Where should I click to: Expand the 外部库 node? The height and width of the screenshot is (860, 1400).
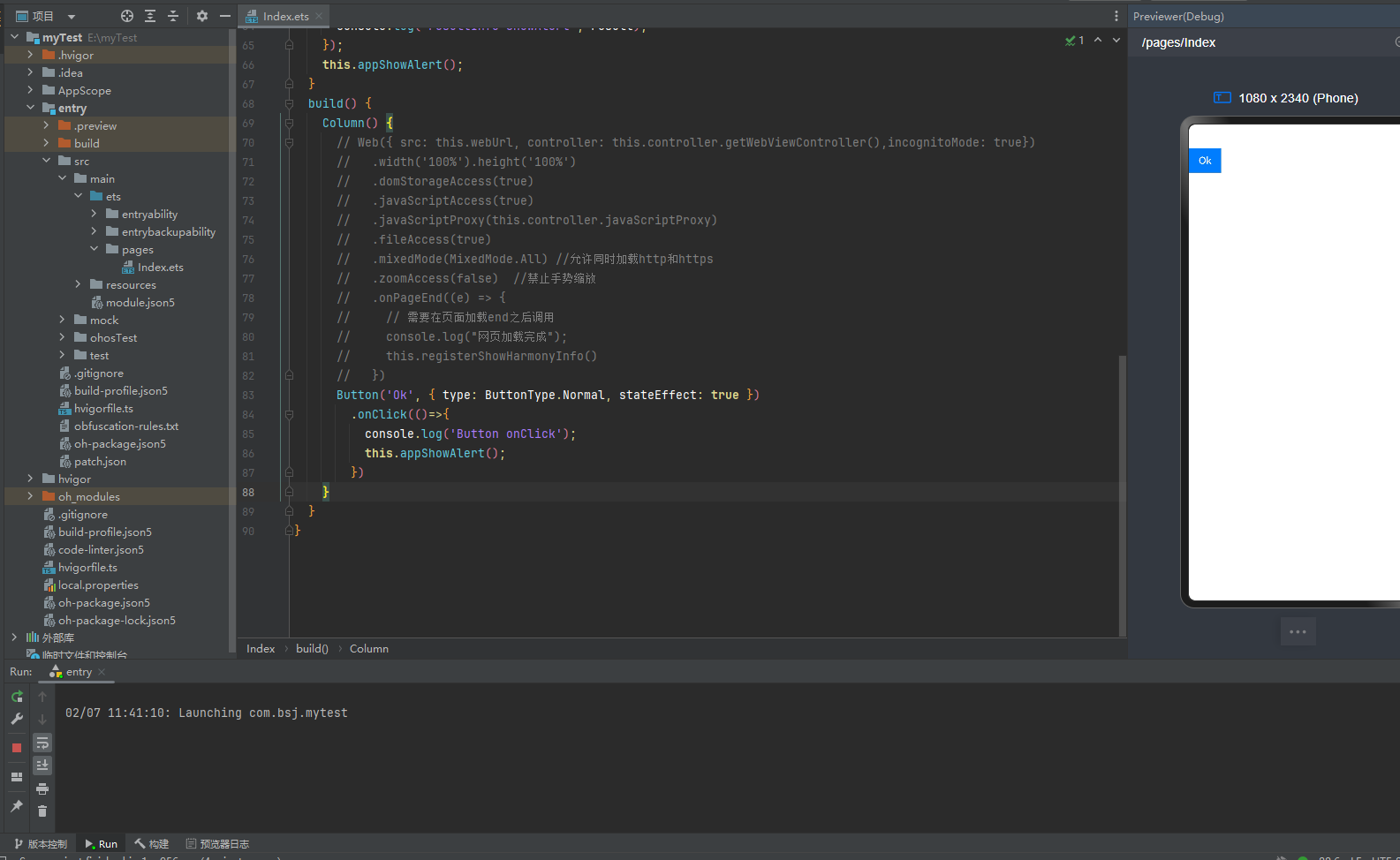[14, 637]
